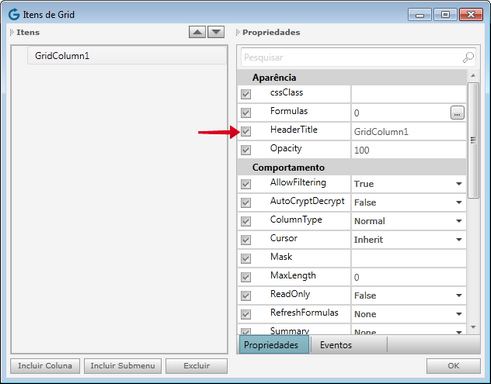This screenshot has width=491, height=384.
Task: Toggle the HeaderTitle checkbox
Action: tap(246, 131)
